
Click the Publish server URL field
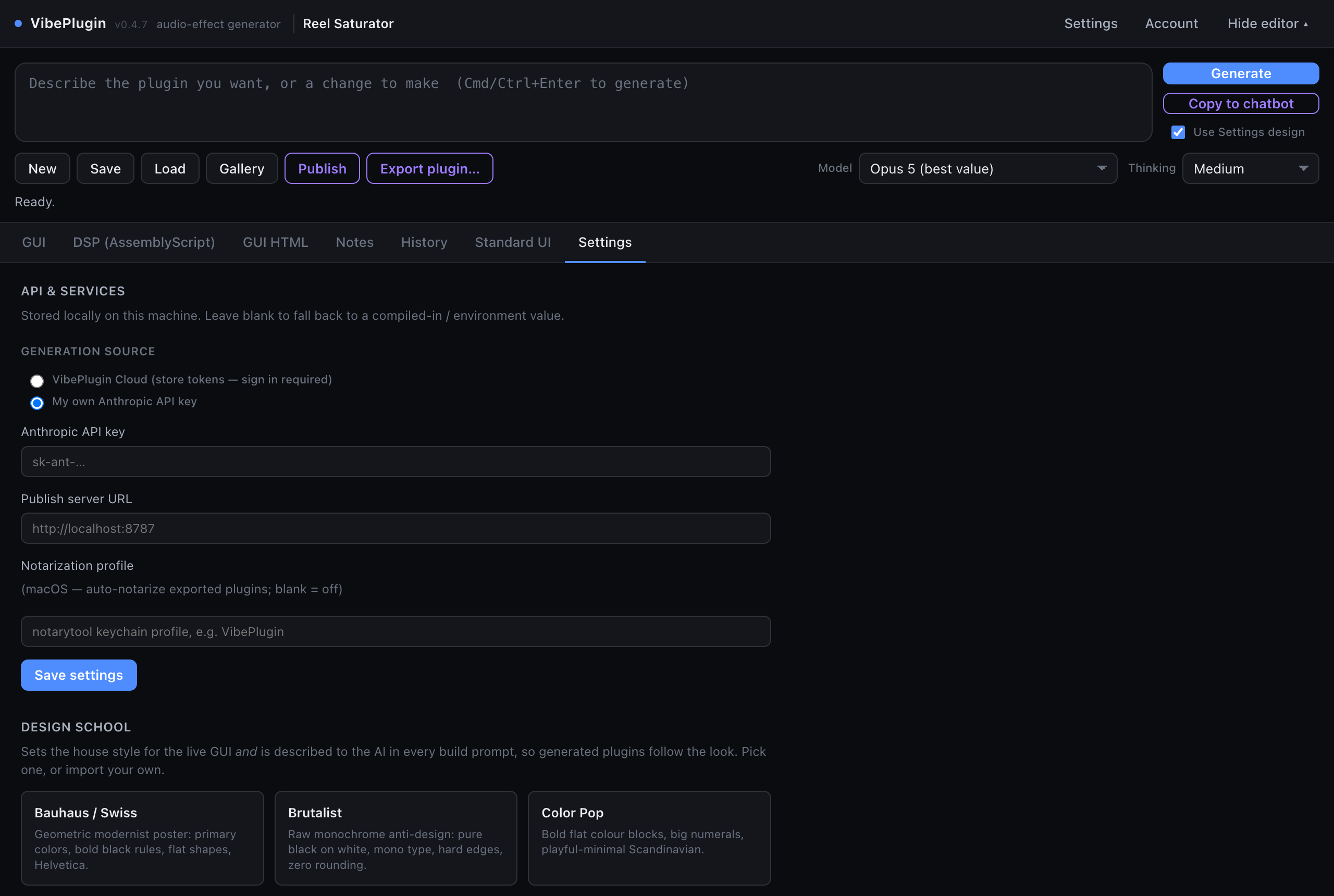(x=396, y=528)
